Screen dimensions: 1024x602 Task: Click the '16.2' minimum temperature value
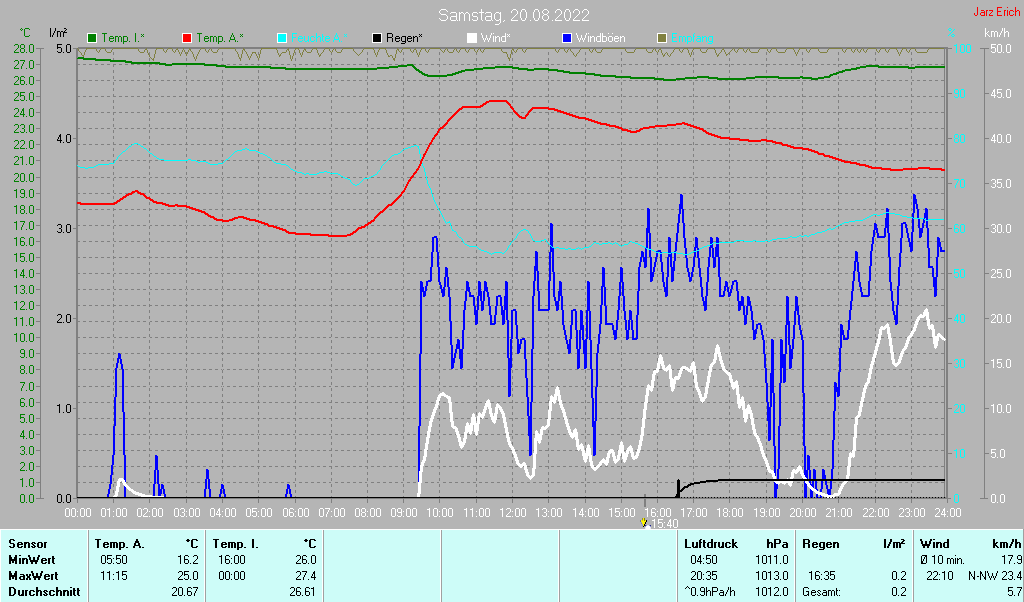coord(187,560)
